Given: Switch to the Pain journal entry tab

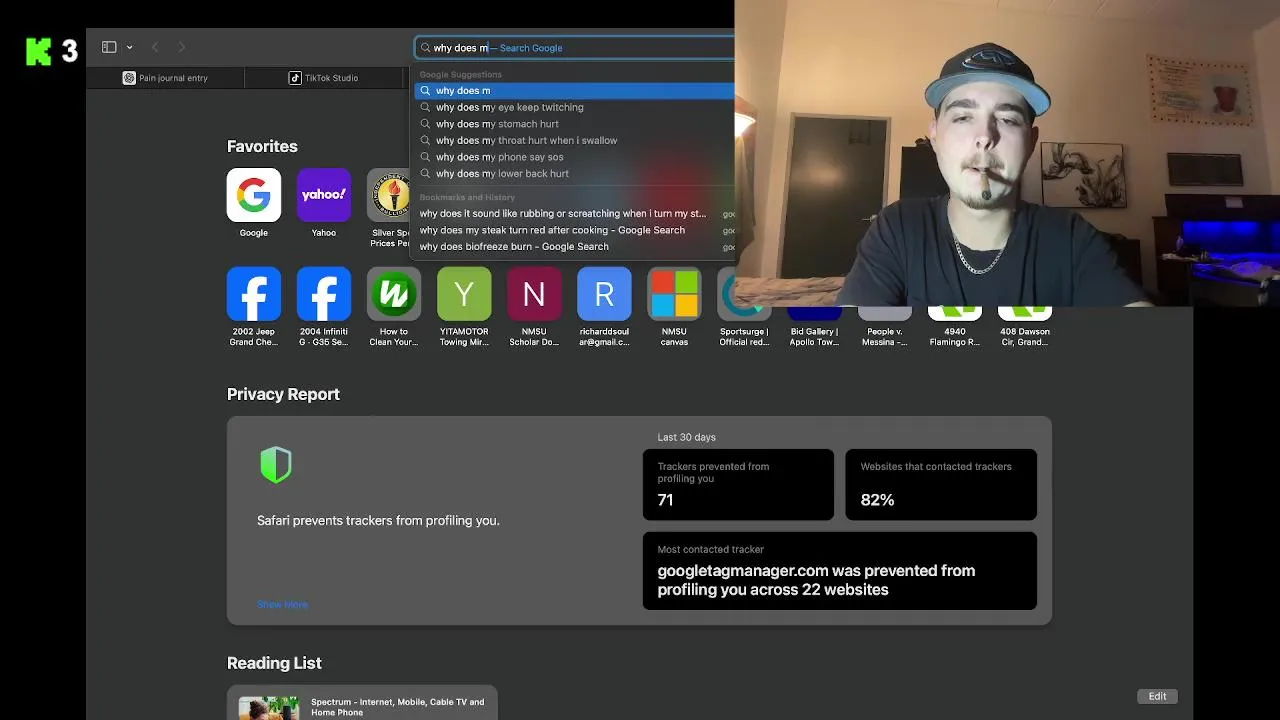Looking at the screenshot, I should (165, 78).
